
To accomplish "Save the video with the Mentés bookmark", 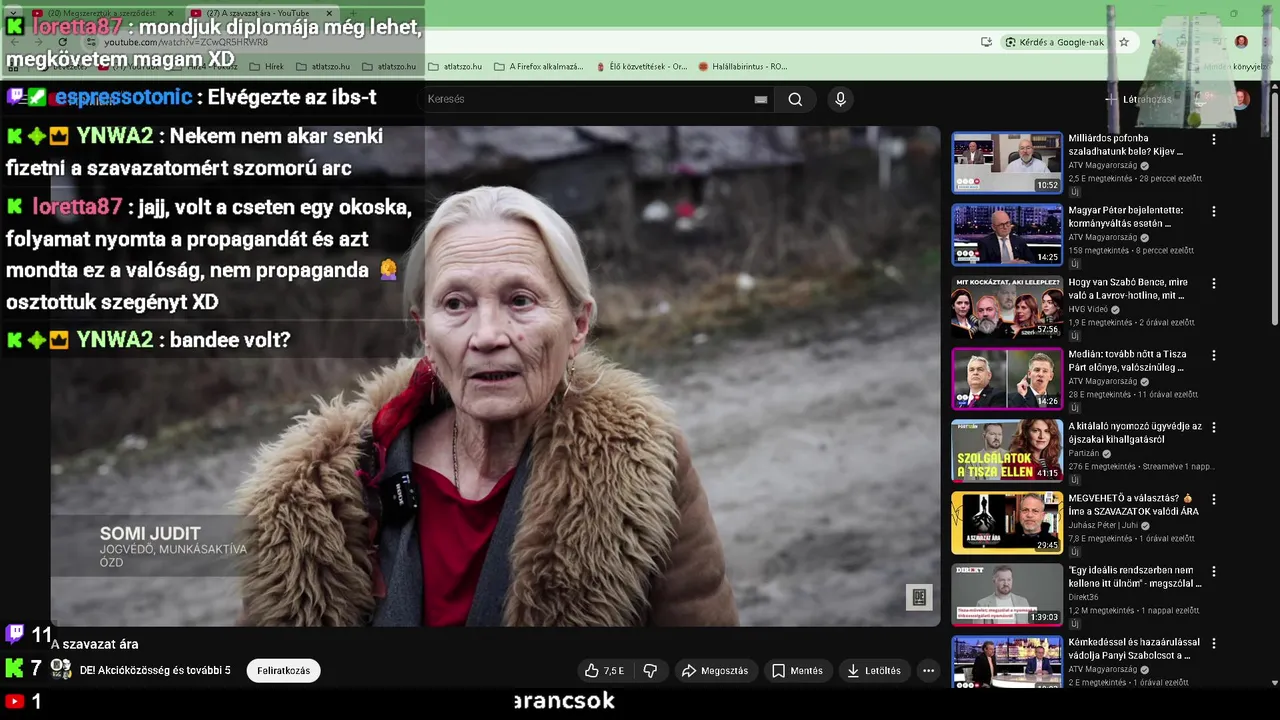I will pyautogui.click(x=797, y=671).
